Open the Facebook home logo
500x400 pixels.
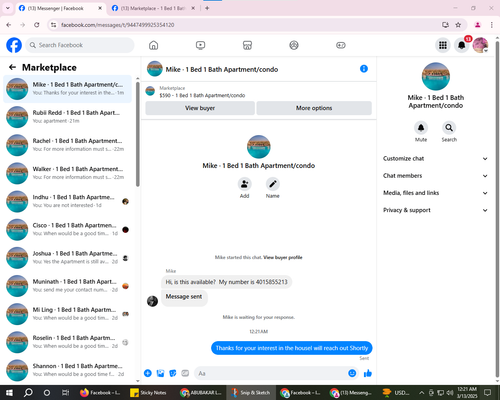coord(14,45)
